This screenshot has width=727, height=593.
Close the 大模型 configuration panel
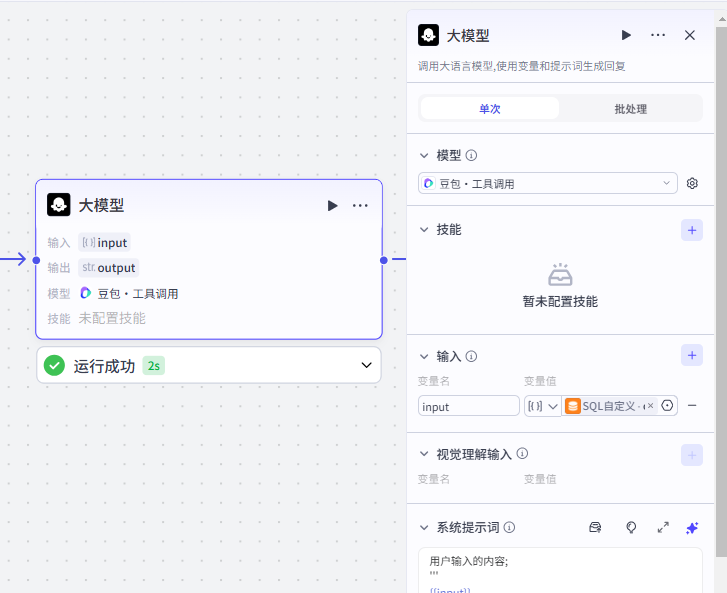(689, 35)
